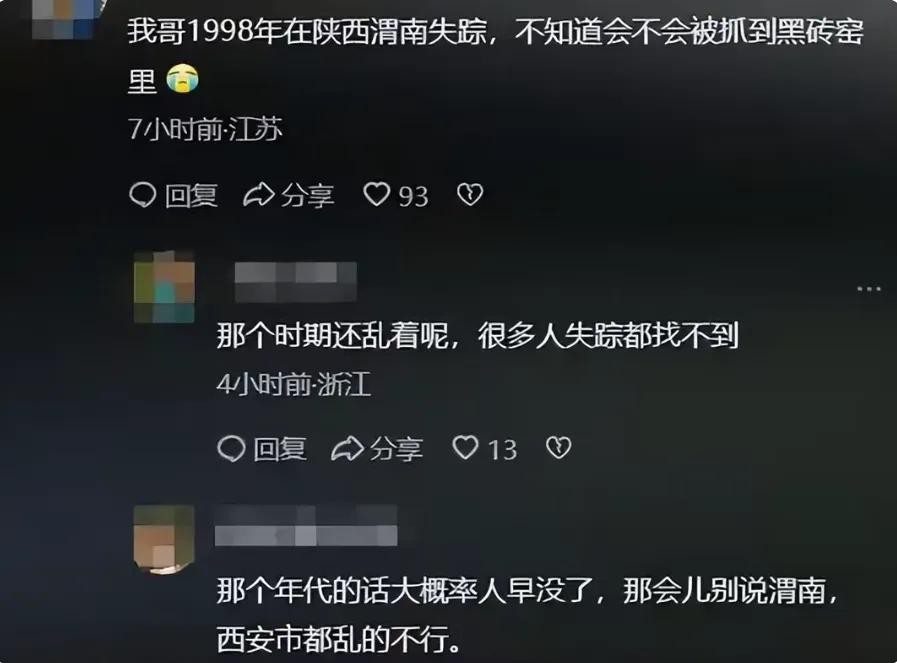The image size is (897, 663).
Task: Click the 93 like count
Action: [x=413, y=197]
